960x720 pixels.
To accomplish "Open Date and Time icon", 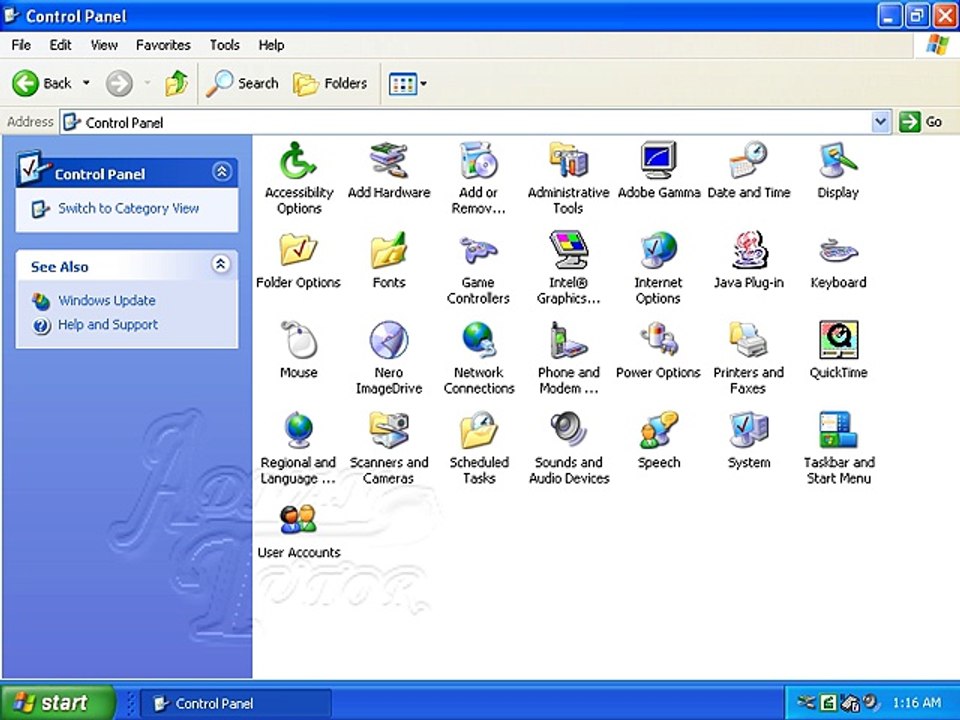I will [748, 161].
